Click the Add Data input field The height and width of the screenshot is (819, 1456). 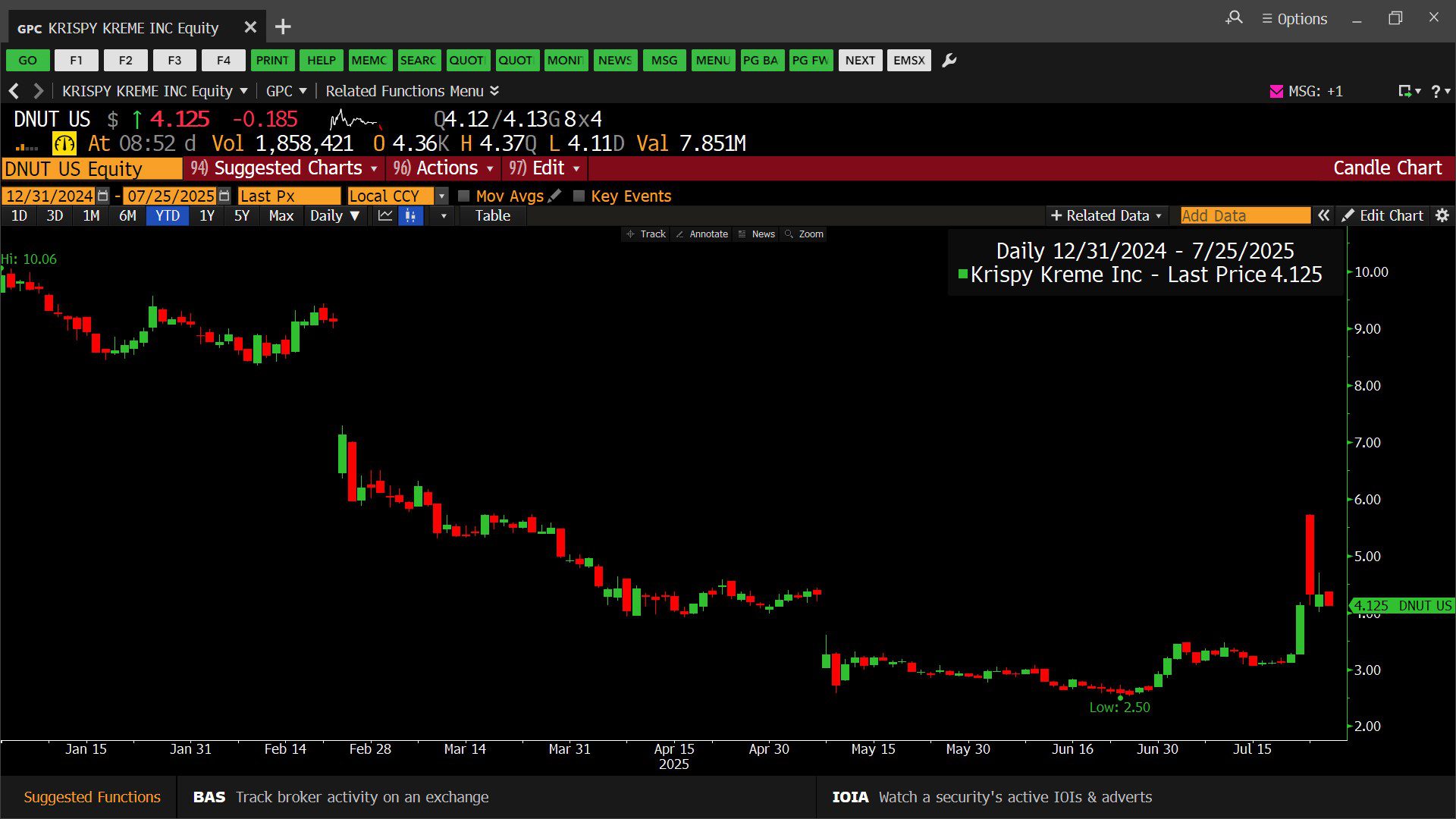tap(1245, 216)
